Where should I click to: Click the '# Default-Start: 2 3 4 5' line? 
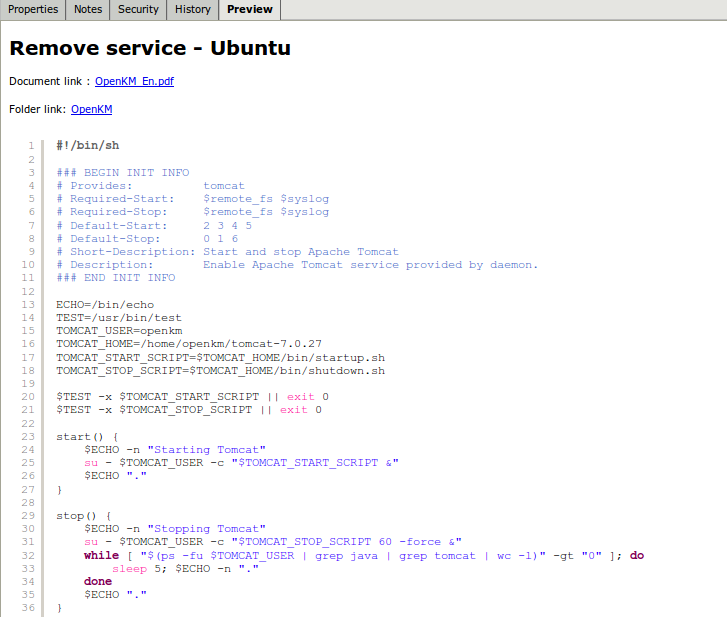pos(154,225)
